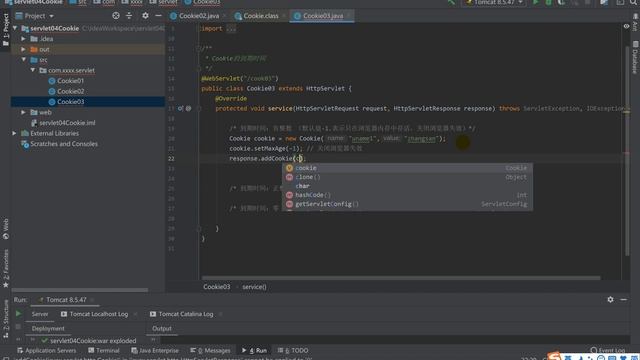Switch to the Cookie.class tab
Image resolution: width=640 pixels, height=360 pixels.
pyautogui.click(x=260, y=16)
